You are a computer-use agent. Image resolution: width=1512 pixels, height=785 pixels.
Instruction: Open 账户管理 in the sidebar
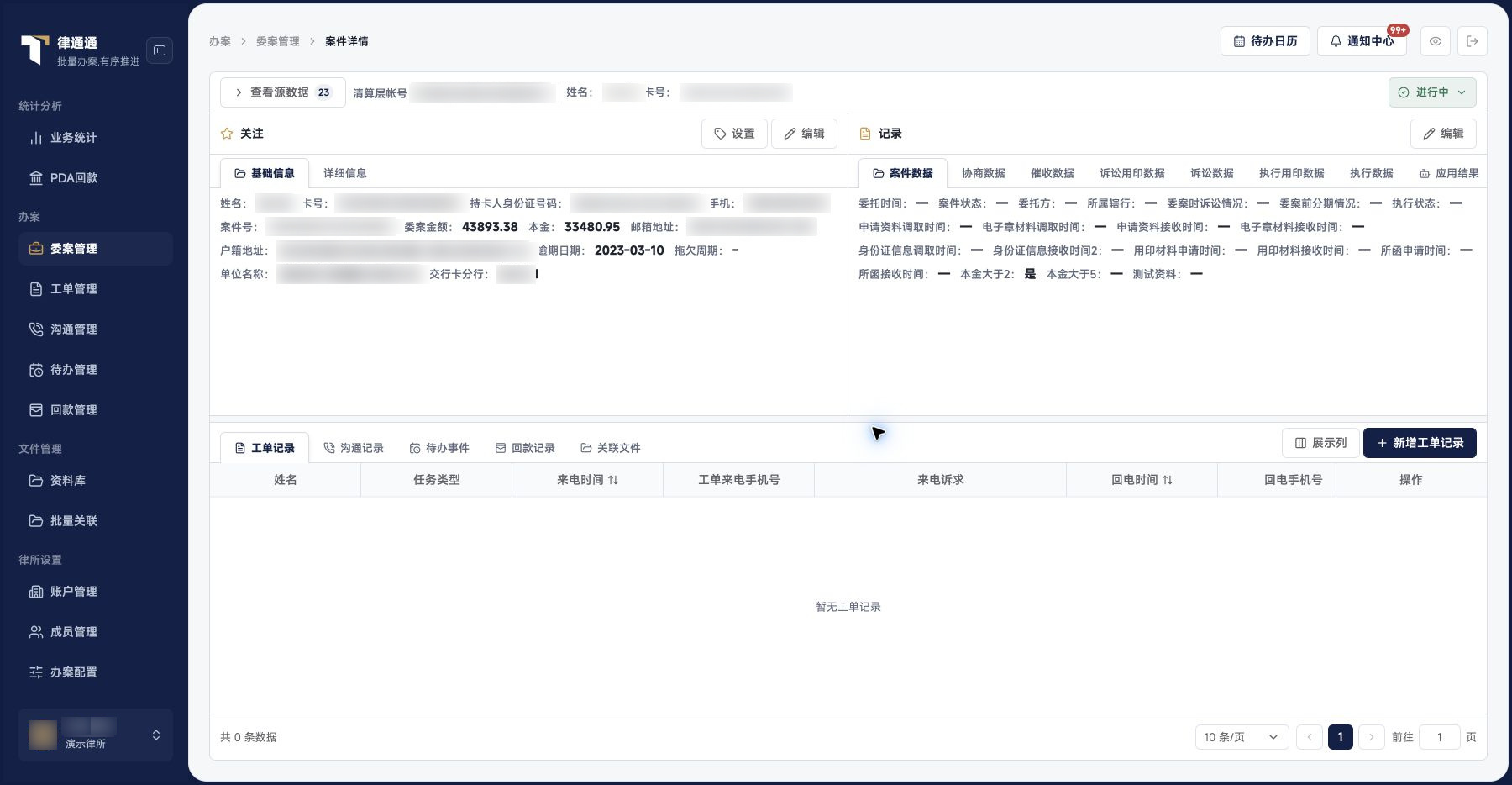[96, 592]
